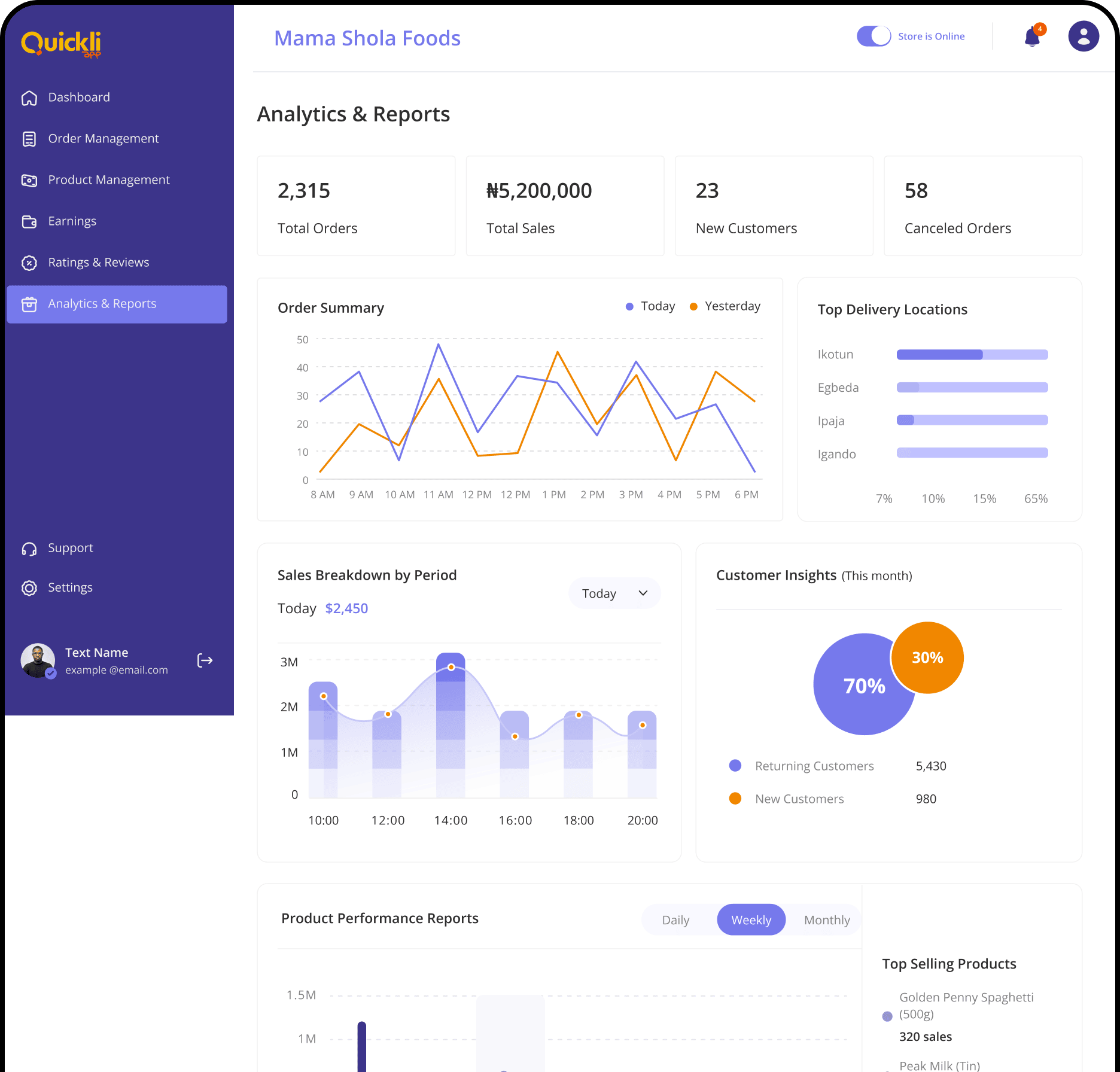Open Support via the headset icon
Screen dimensions: 1120x1072
click(x=29, y=549)
